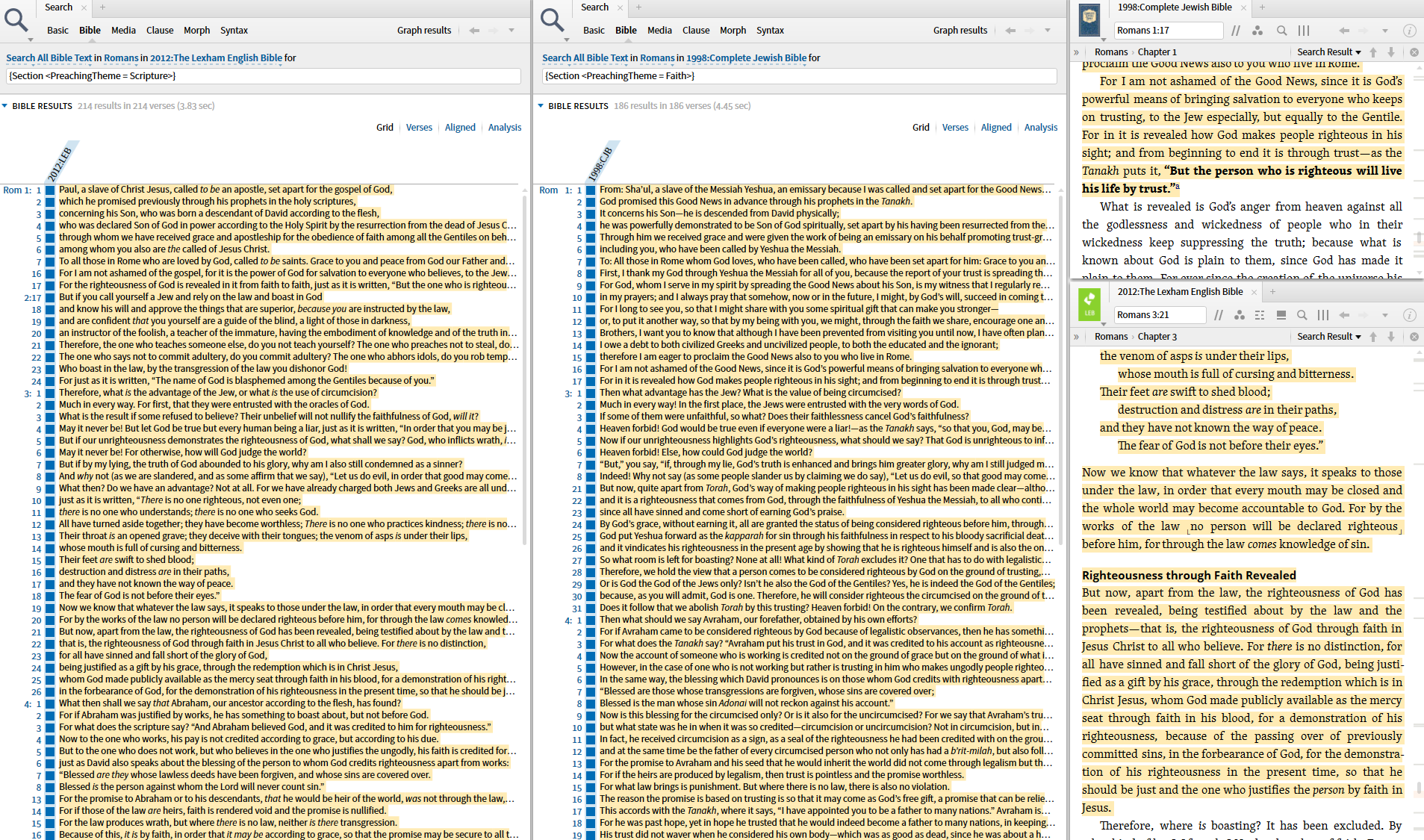Open visual filters in Lexham English Bible panel
1424x840 pixels.
(x=1240, y=315)
